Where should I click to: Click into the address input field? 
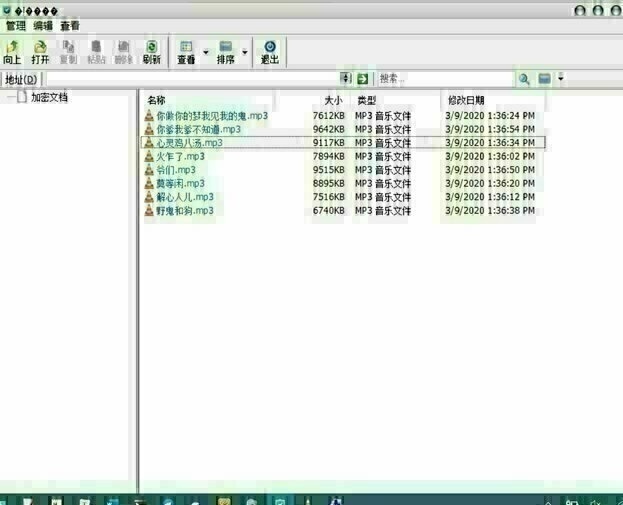[x=193, y=79]
